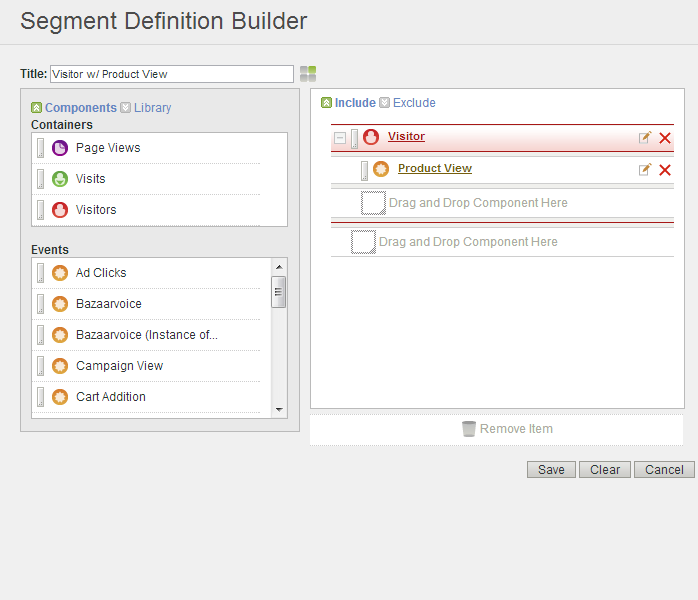Click the orange Campaign View event icon
698x600 pixels.
pos(60,366)
